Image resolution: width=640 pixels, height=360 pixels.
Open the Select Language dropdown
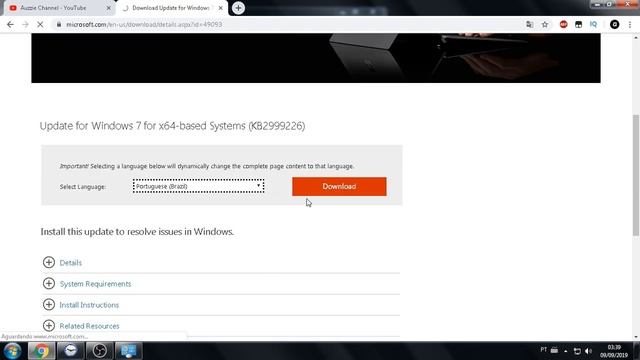pos(198,186)
